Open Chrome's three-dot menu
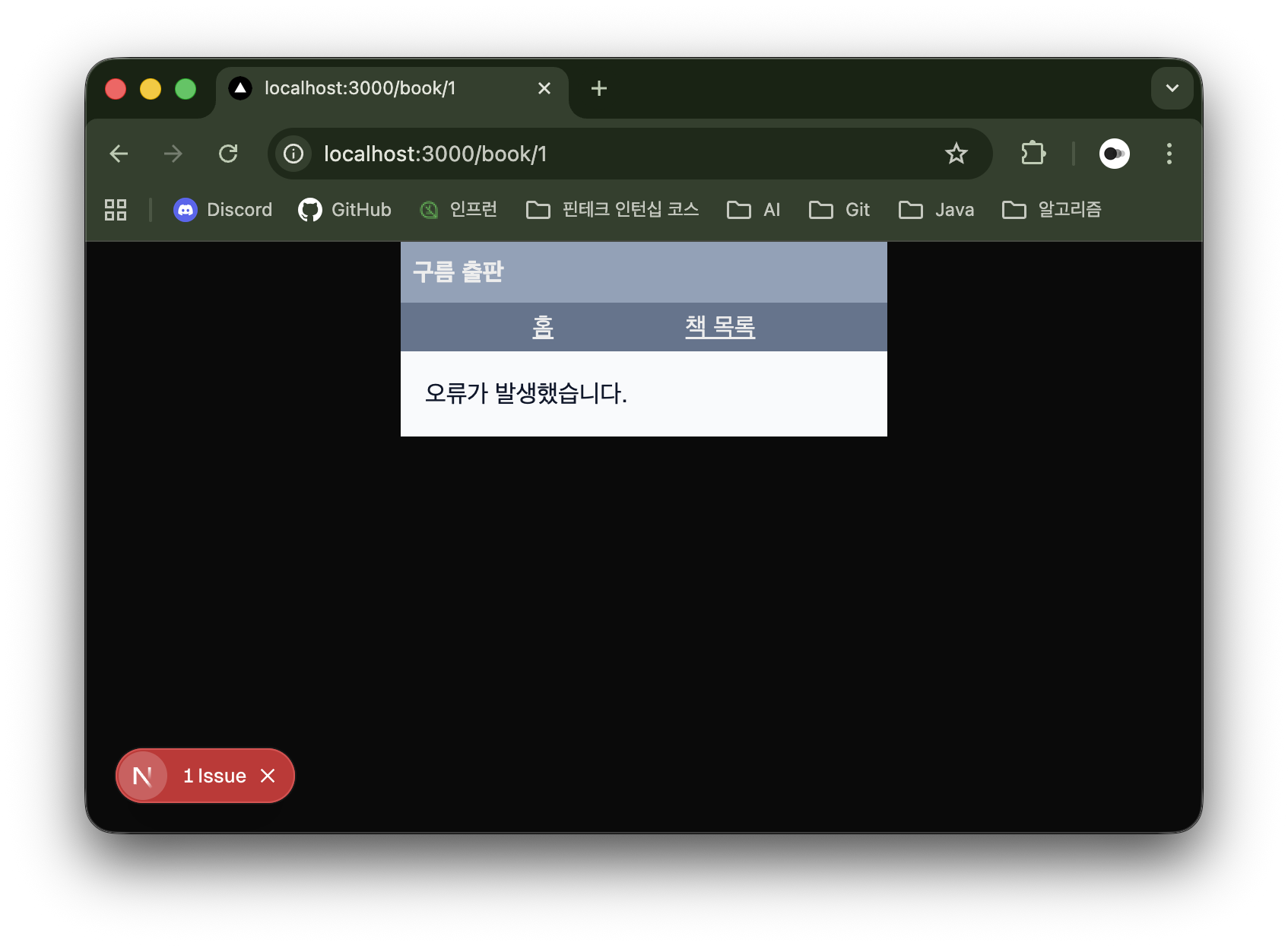The image size is (1288, 946). 1169,154
